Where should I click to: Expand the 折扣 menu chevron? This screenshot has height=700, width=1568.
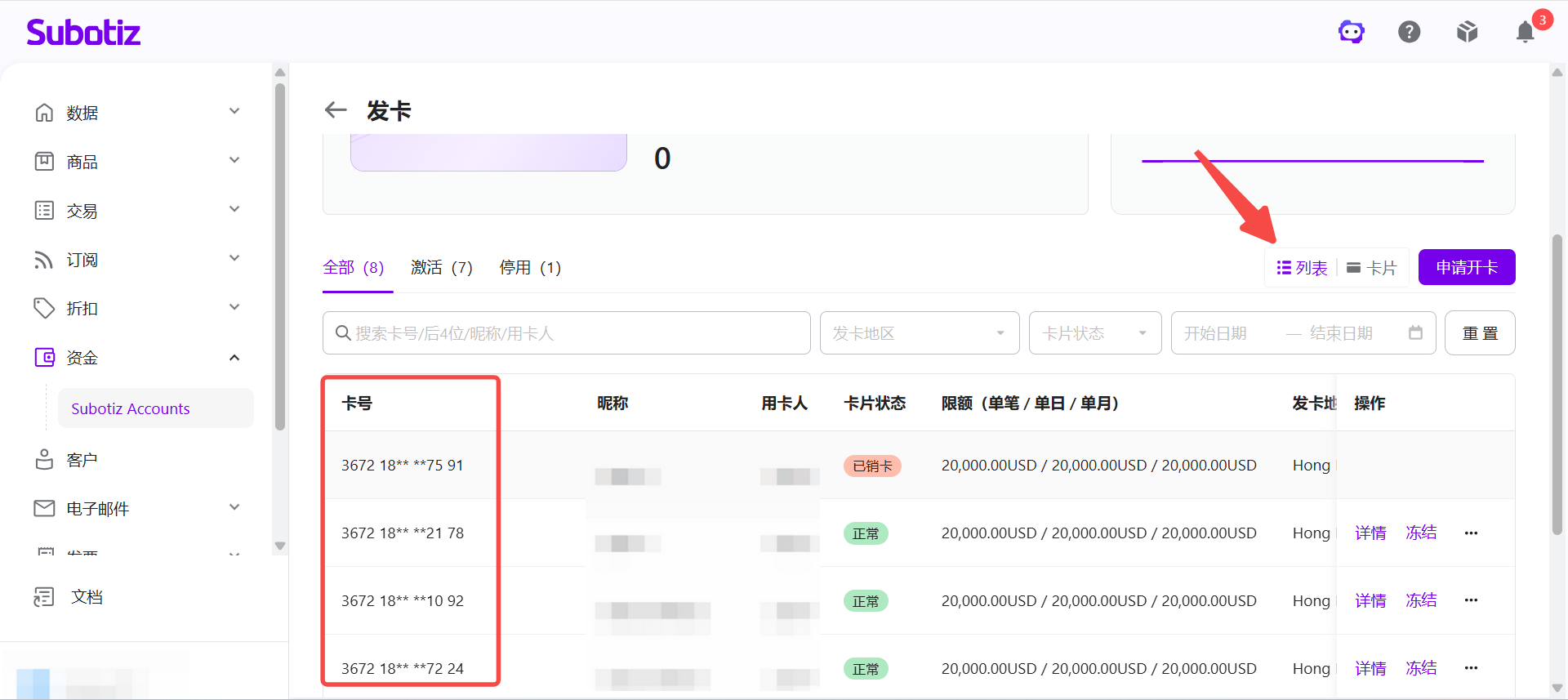click(234, 307)
